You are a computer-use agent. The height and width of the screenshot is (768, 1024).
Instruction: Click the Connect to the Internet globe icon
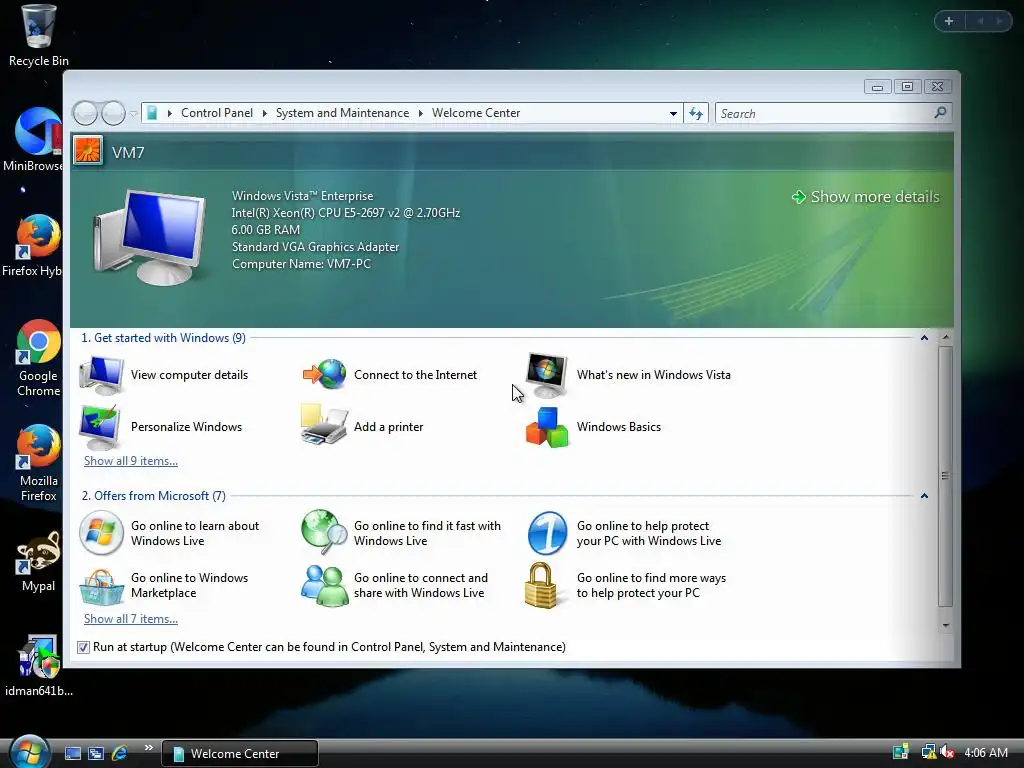pyautogui.click(x=325, y=375)
